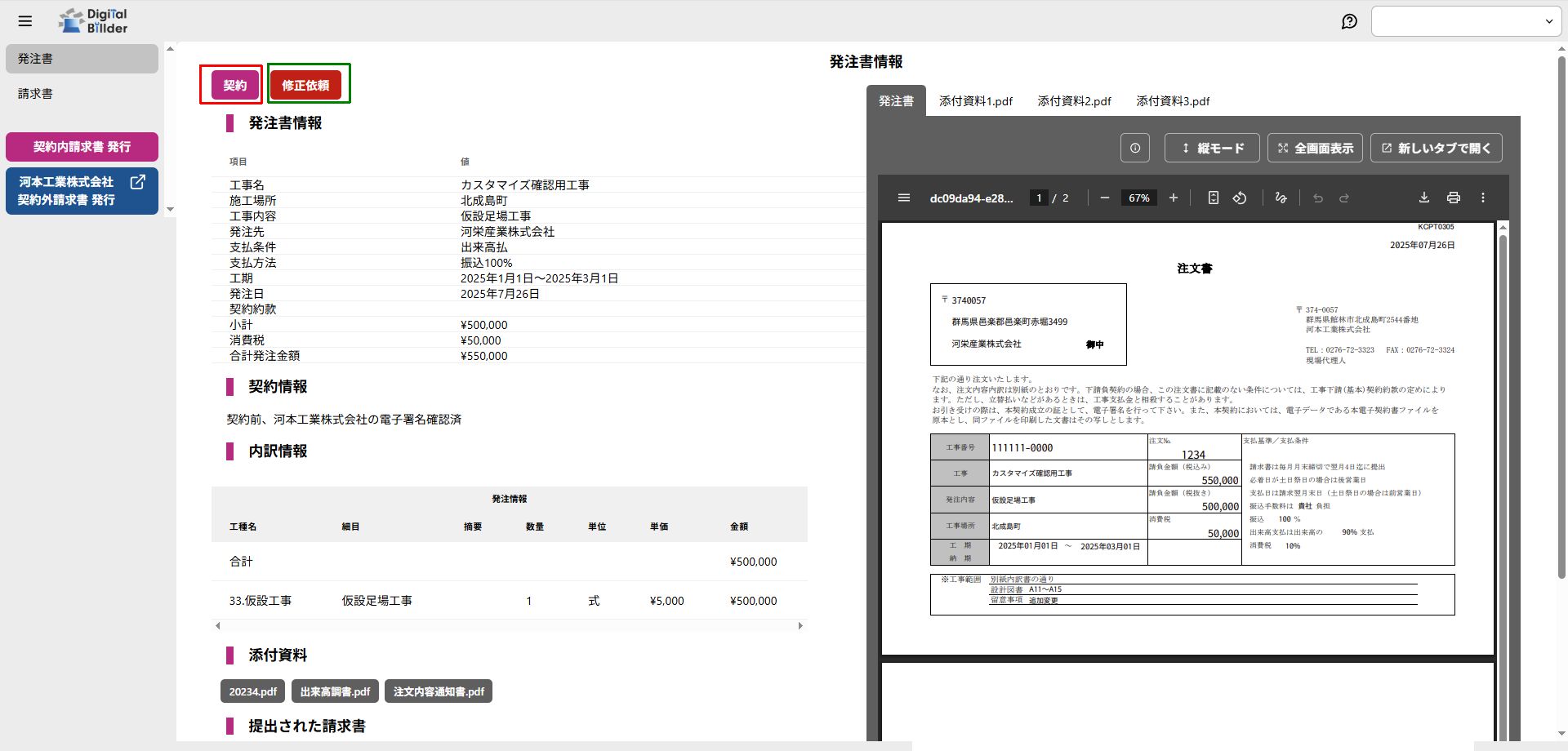Click the info button above PDF
Image resolution: width=1568 pixels, height=751 pixels.
[1134, 148]
